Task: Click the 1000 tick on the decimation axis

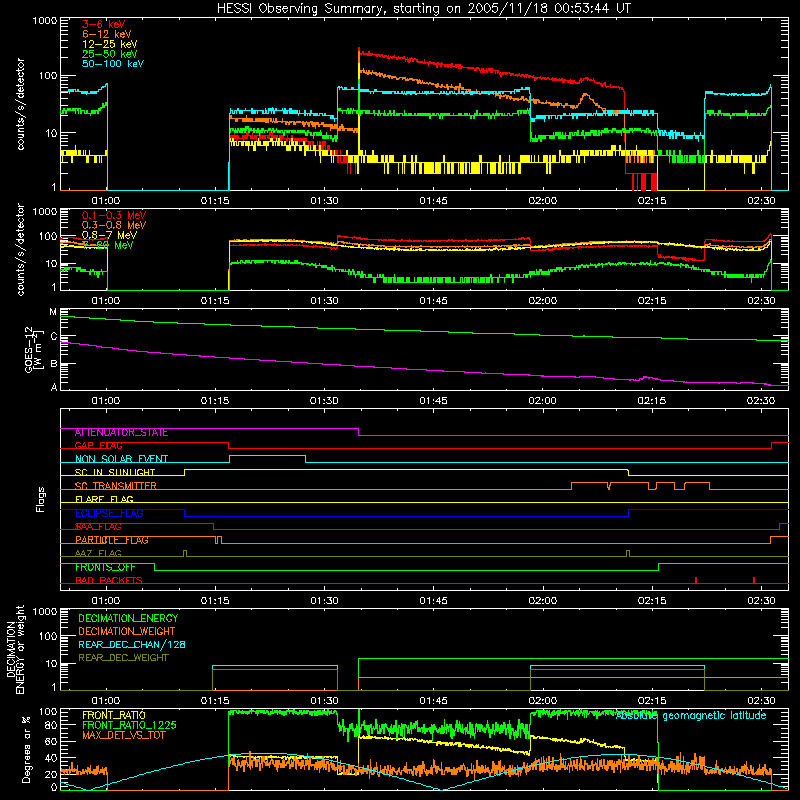Action: (x=45, y=612)
